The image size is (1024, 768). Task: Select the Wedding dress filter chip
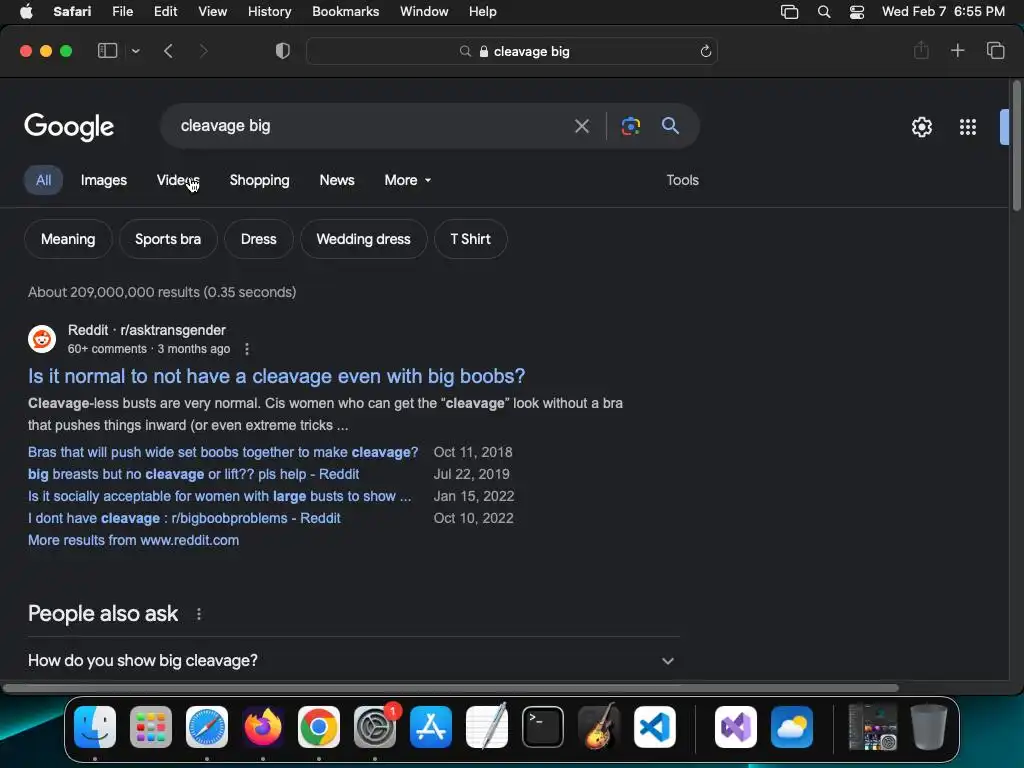(x=364, y=239)
